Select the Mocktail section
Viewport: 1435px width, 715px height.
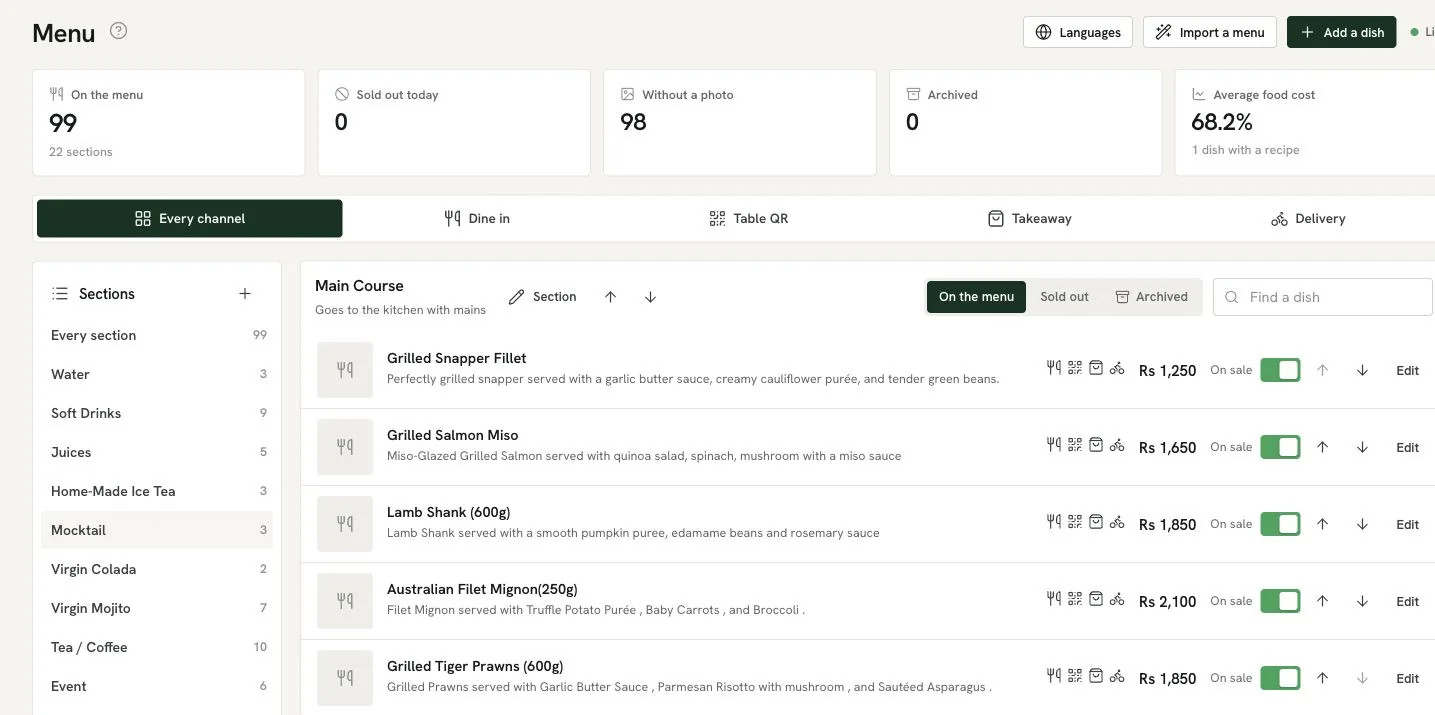[x=157, y=530]
